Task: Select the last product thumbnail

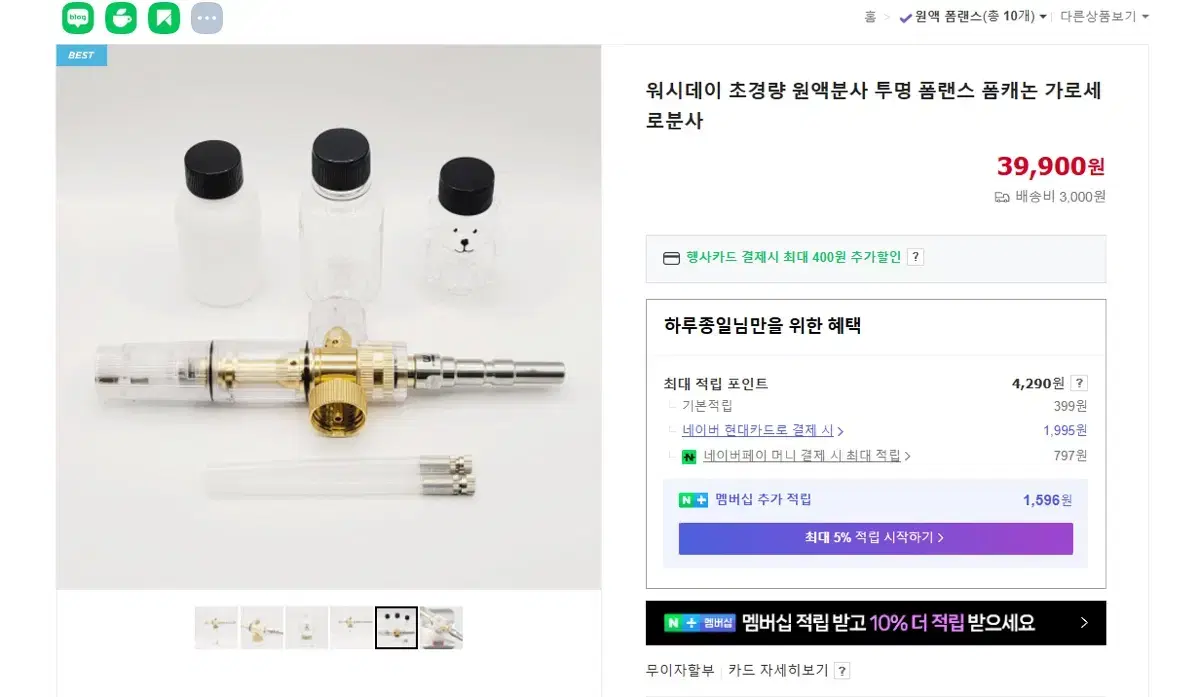Action: [441, 628]
